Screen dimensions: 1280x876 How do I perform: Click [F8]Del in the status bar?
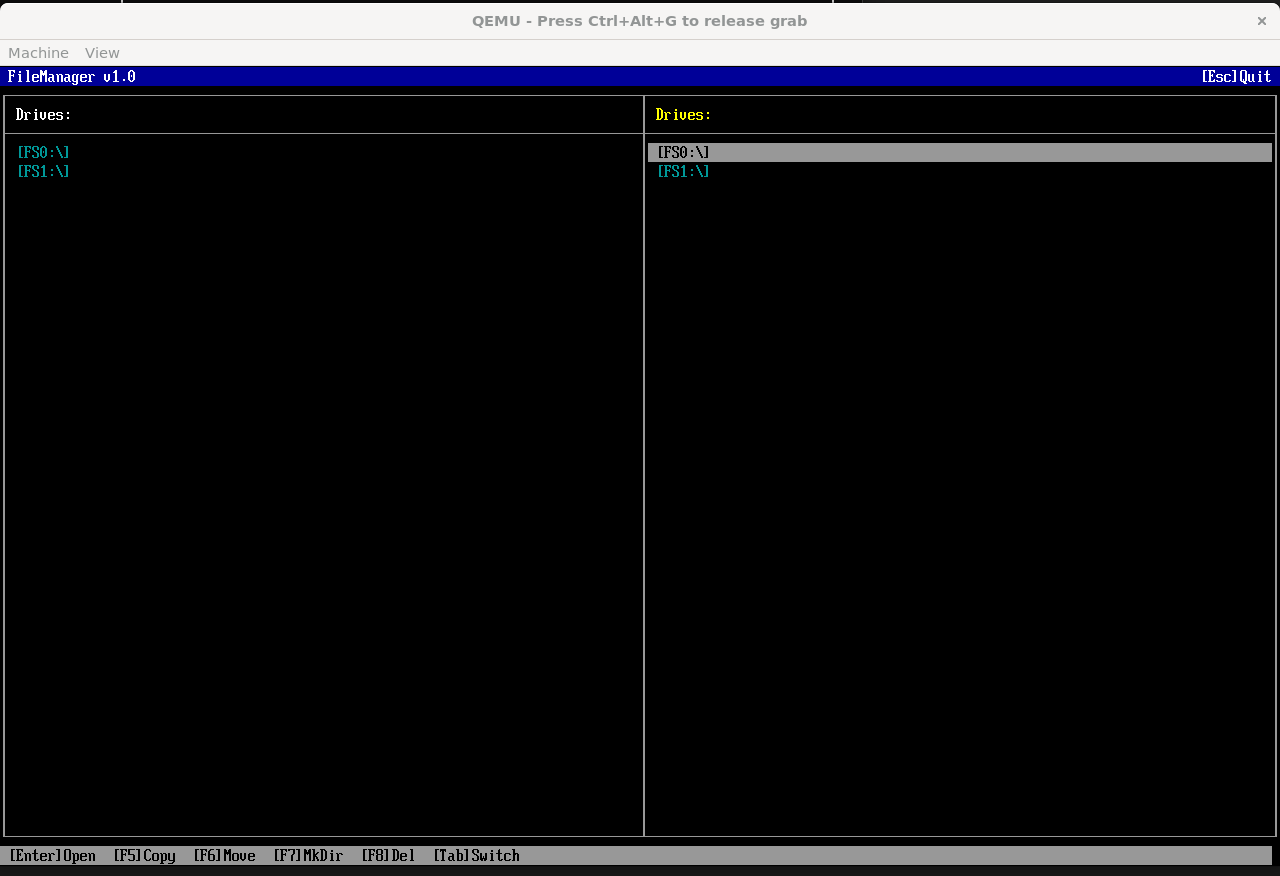(388, 856)
